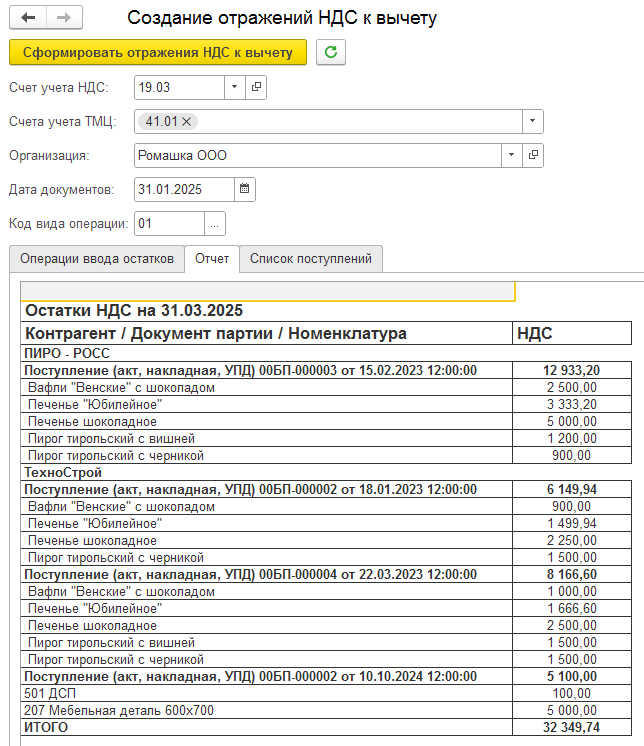Open the calendar date picker

pos(244,189)
